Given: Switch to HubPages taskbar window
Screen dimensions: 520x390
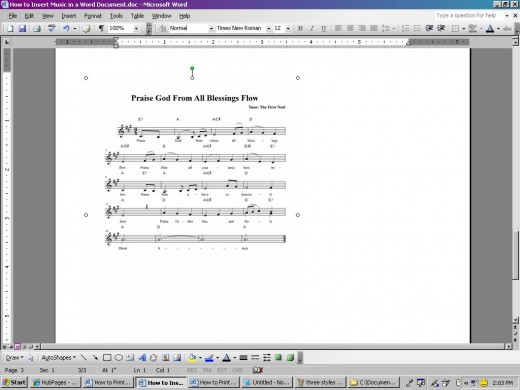Looking at the screenshot, I should point(55,382).
